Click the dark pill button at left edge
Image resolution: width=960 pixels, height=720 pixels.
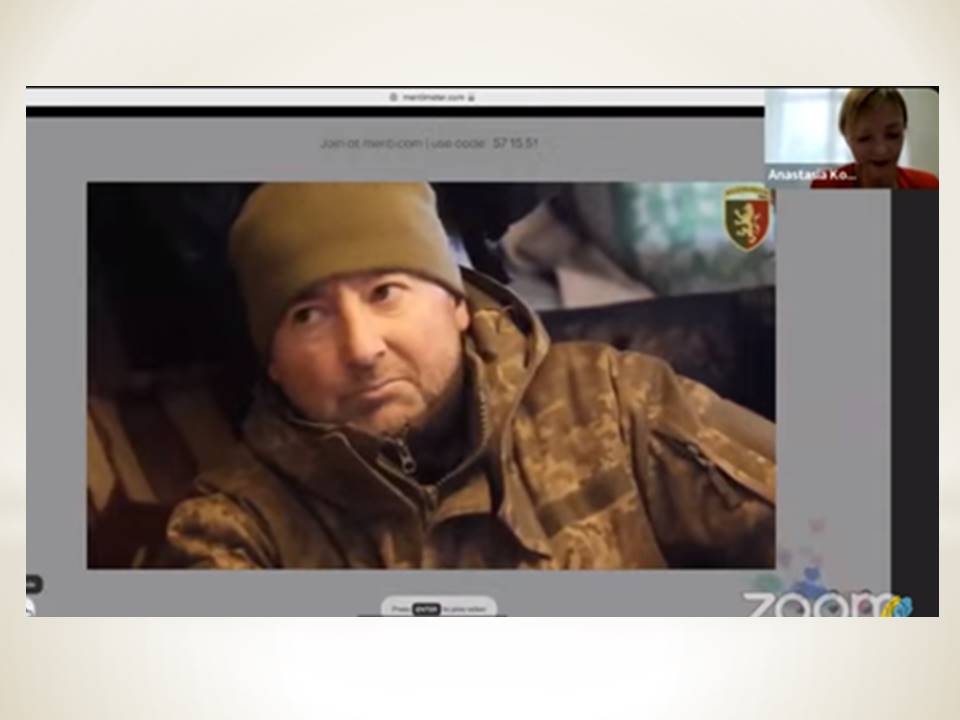(x=33, y=584)
